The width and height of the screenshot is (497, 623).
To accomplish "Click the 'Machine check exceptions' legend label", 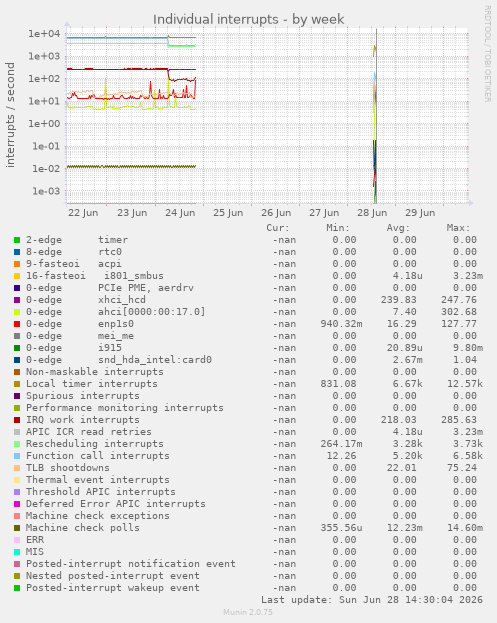I will [98, 516].
